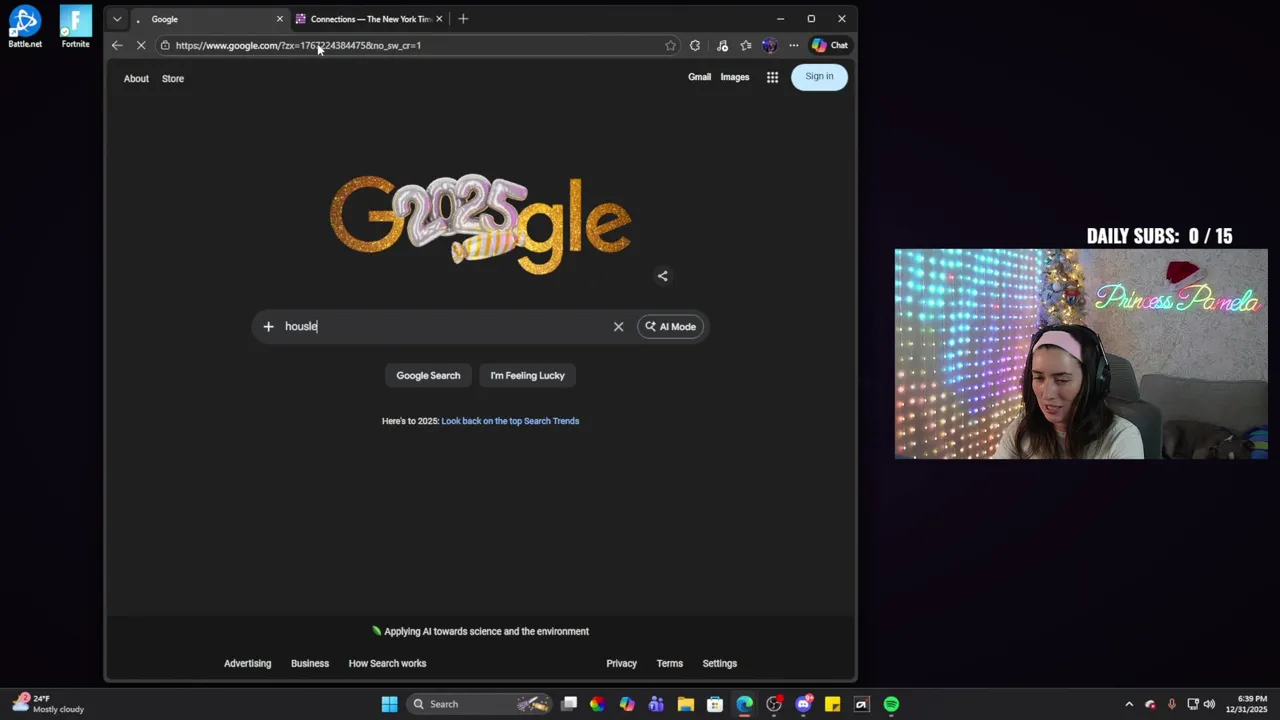Viewport: 1280px width, 720px height.
Task: Click the 2025 Google doodle
Action: click(x=480, y=225)
